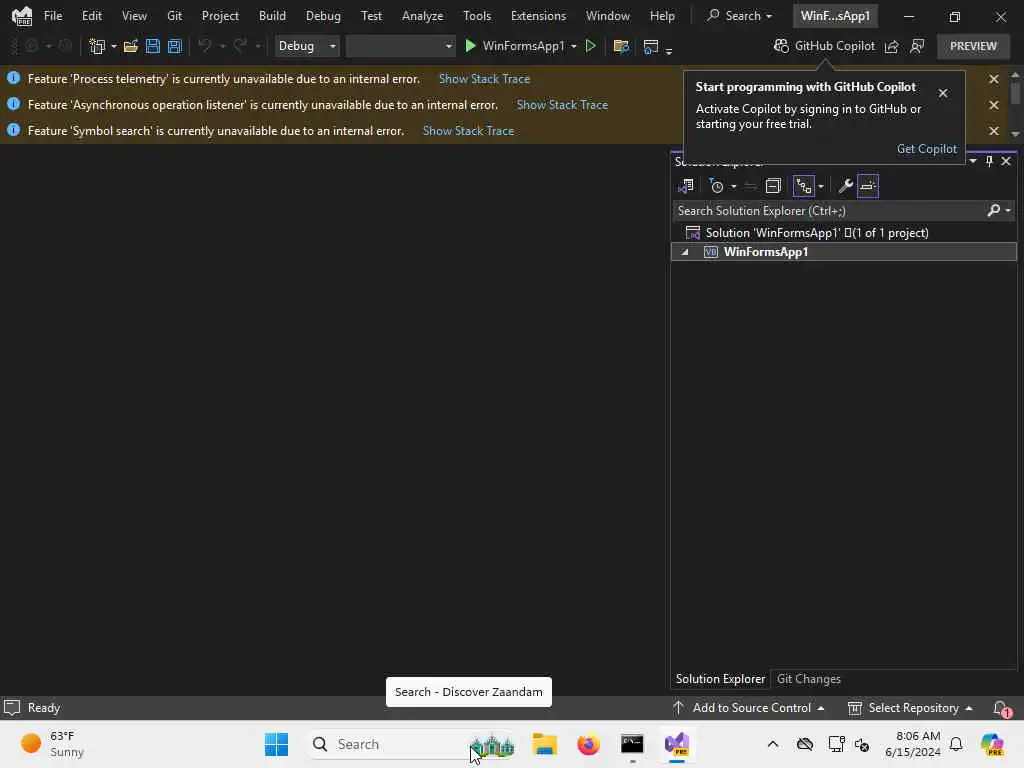Dismiss the Process telemetry error infobar
Image resolution: width=1024 pixels, height=768 pixels.
tap(994, 79)
